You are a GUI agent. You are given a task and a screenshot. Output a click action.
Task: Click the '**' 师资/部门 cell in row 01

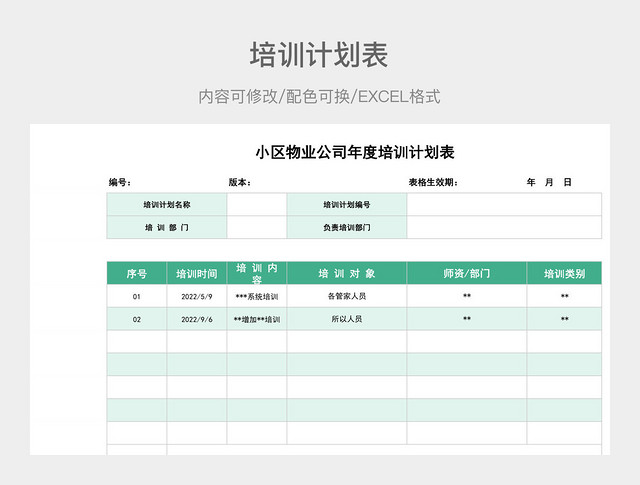[x=467, y=296]
